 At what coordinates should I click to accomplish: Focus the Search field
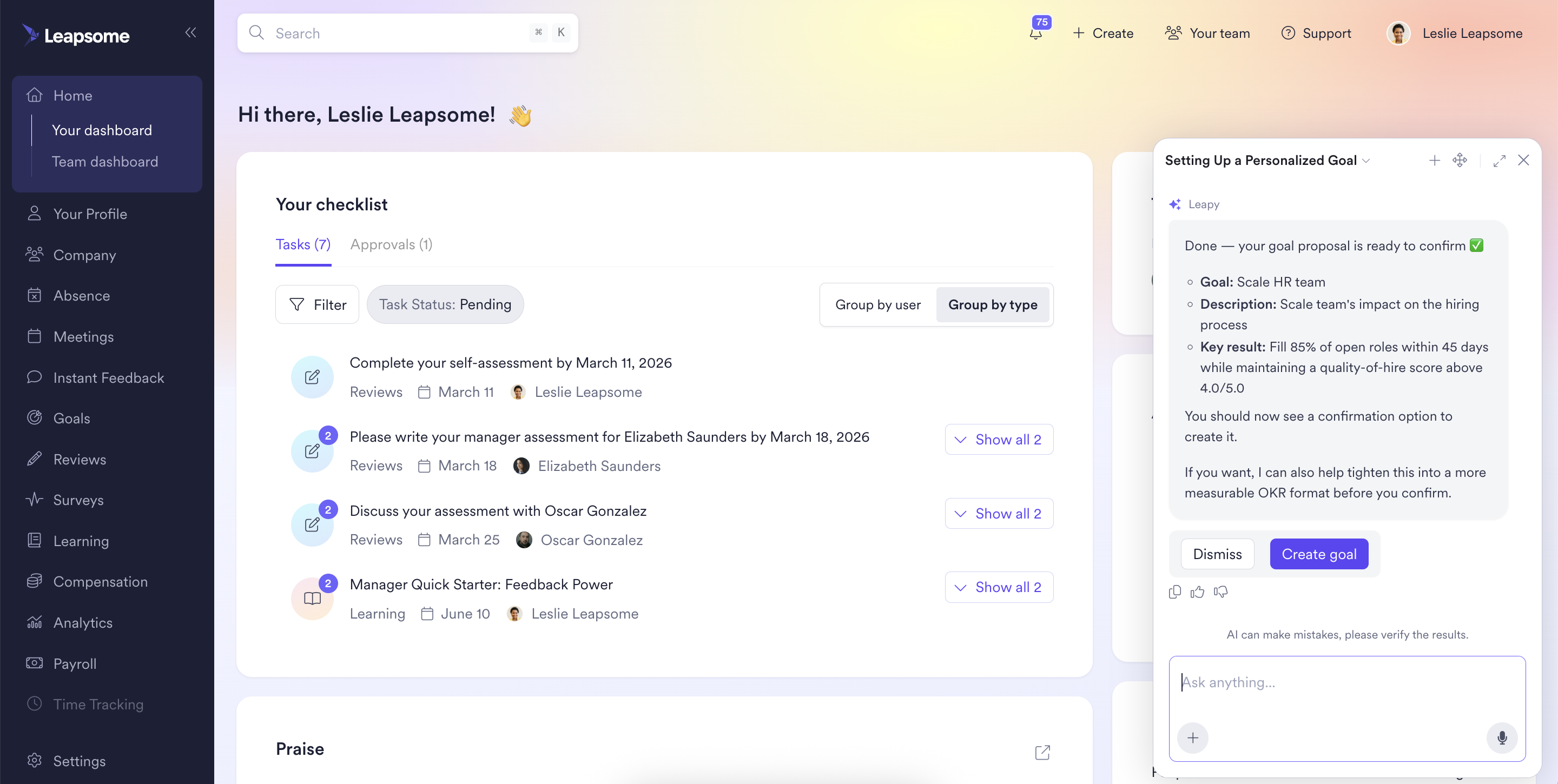click(x=408, y=32)
